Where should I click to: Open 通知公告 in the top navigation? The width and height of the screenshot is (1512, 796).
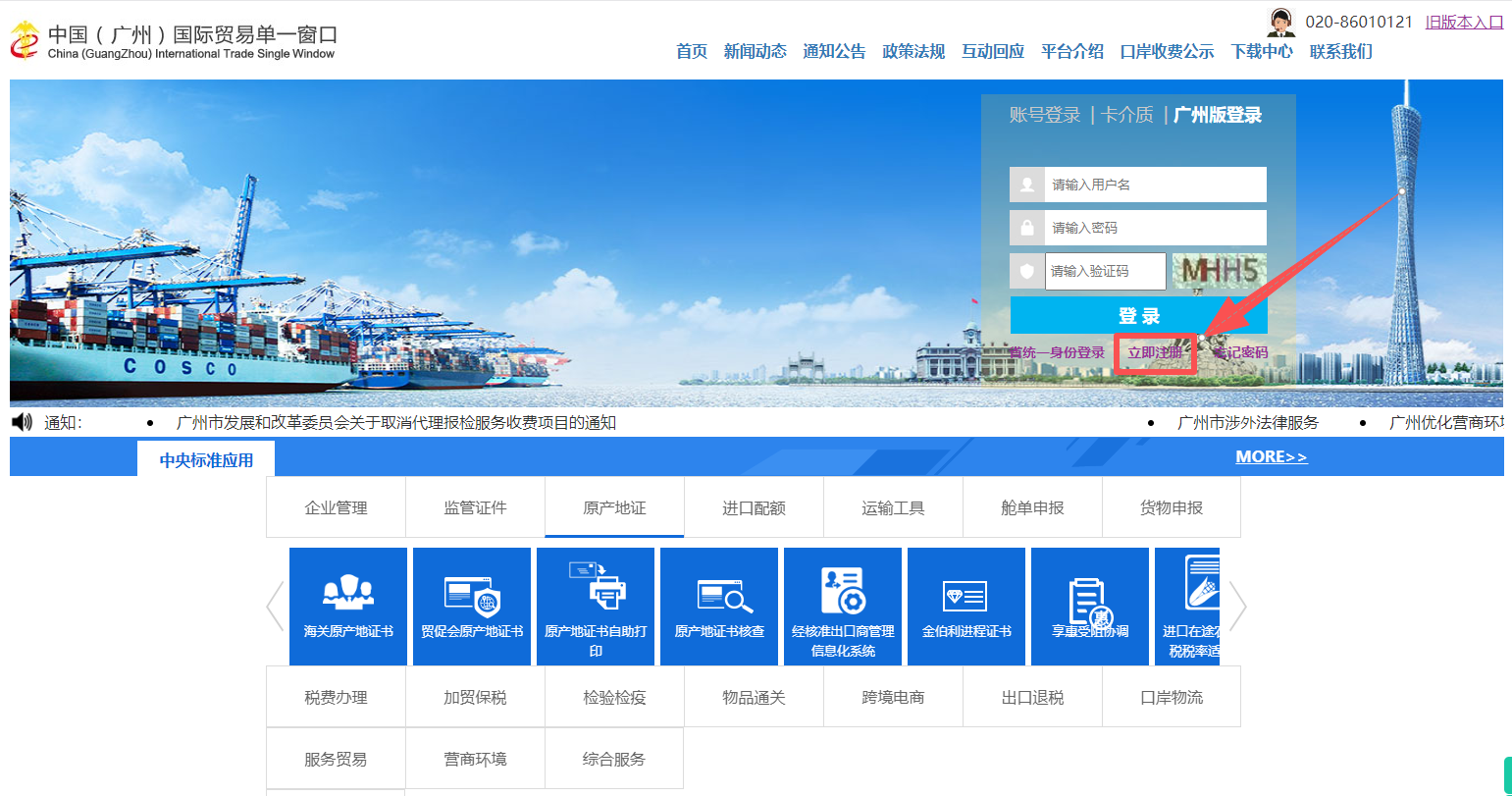(834, 51)
